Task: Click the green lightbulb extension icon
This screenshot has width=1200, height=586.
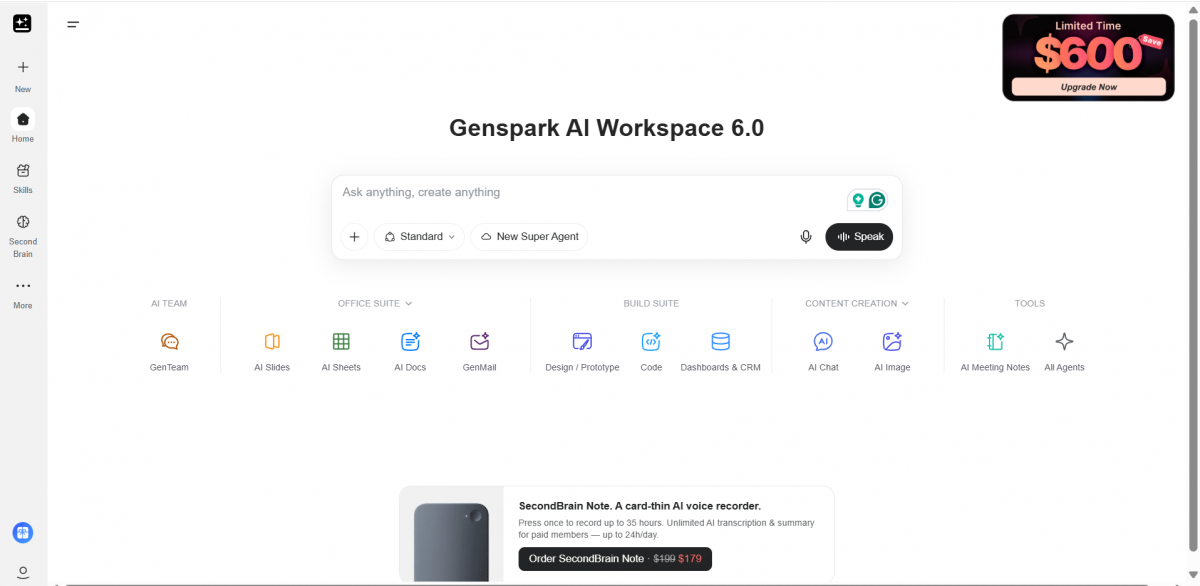Action: point(857,200)
